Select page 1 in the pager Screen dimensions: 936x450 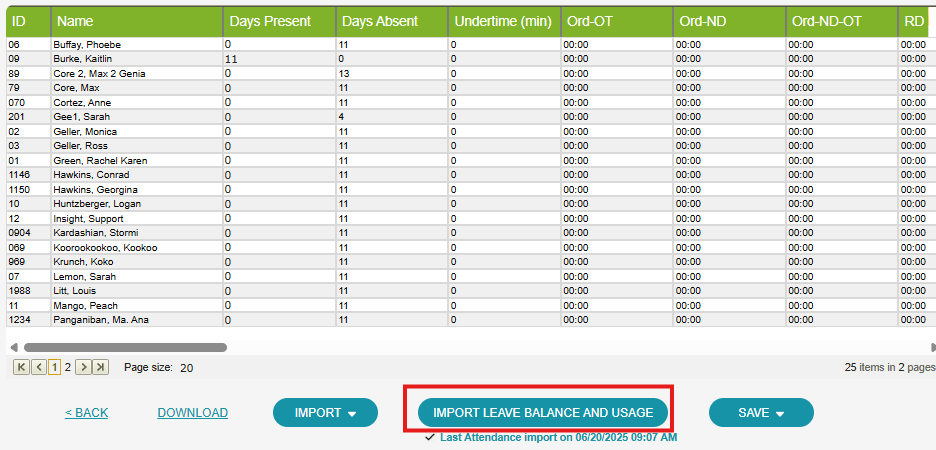click(54, 367)
